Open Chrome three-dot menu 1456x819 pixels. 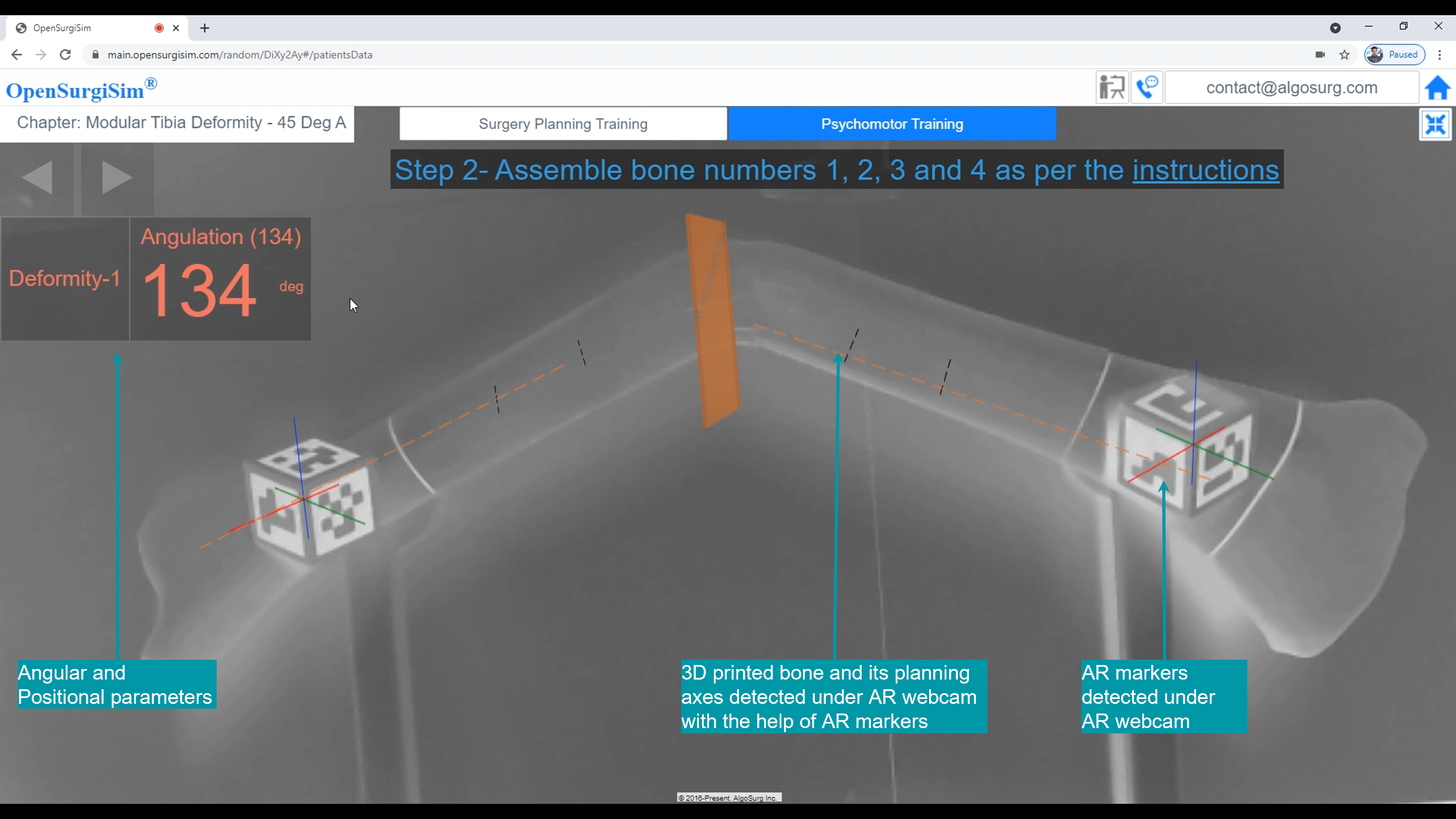[1440, 55]
